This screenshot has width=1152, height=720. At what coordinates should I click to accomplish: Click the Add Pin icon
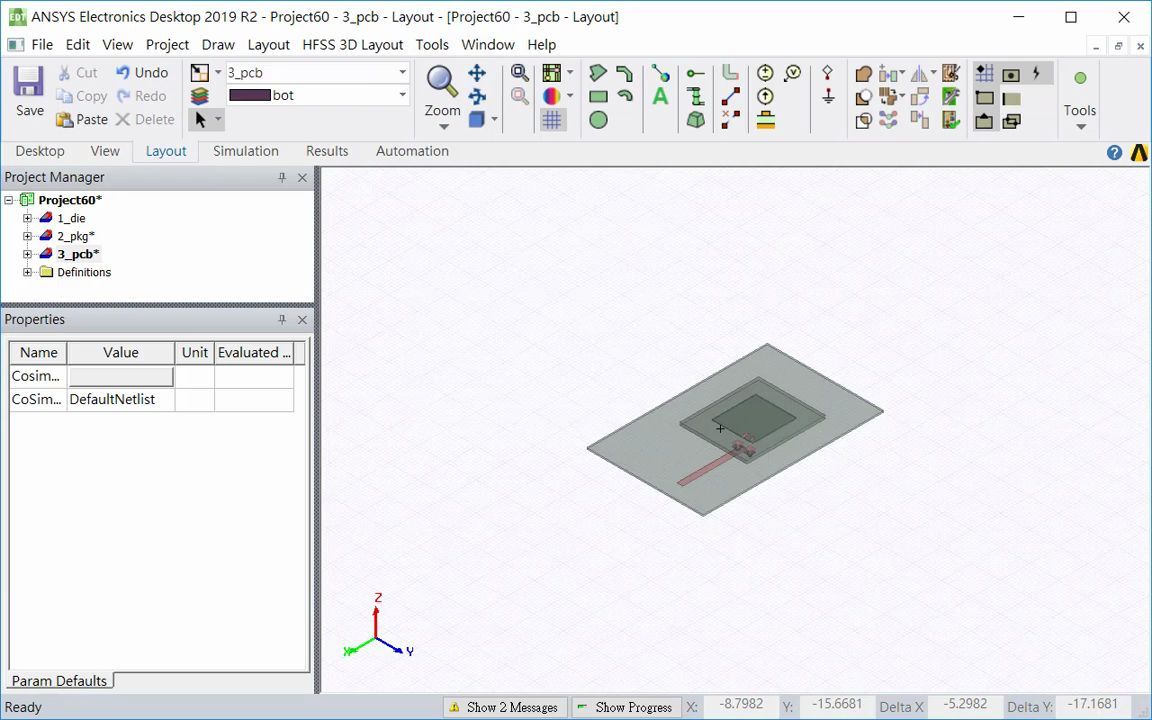click(695, 73)
